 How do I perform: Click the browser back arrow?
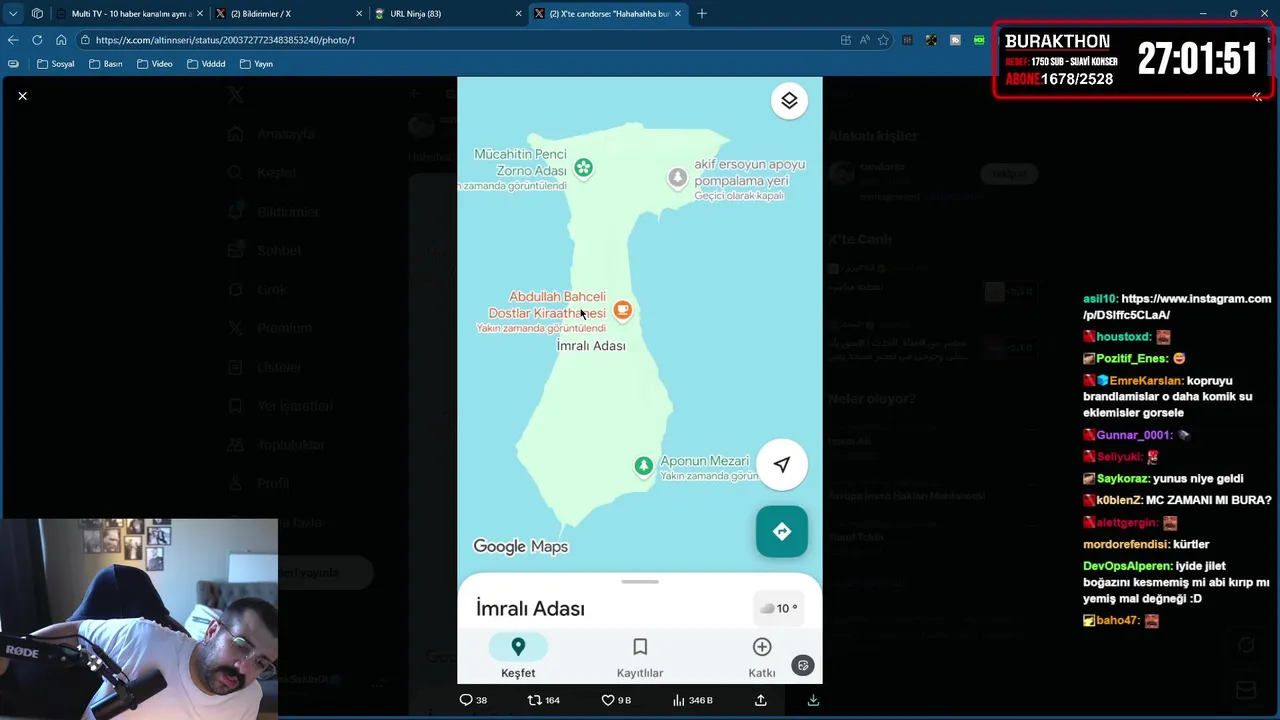[x=13, y=40]
